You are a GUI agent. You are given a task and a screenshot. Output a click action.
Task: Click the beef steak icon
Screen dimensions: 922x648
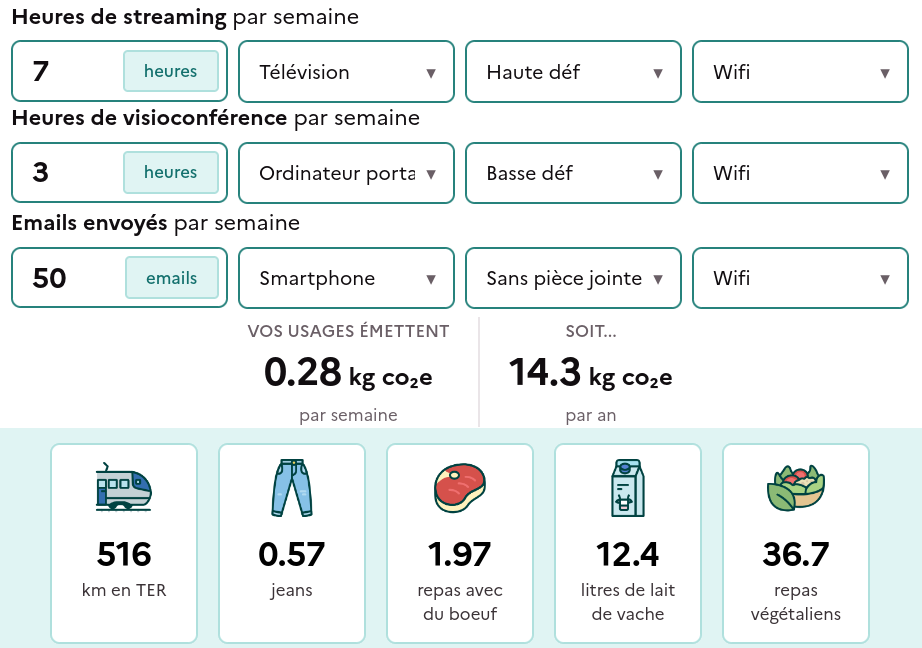click(460, 487)
